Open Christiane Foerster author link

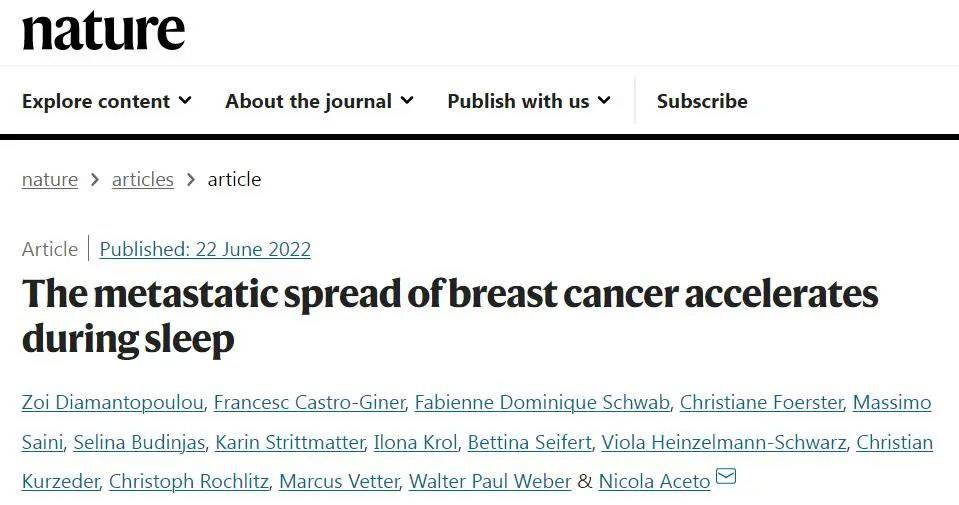pos(759,403)
